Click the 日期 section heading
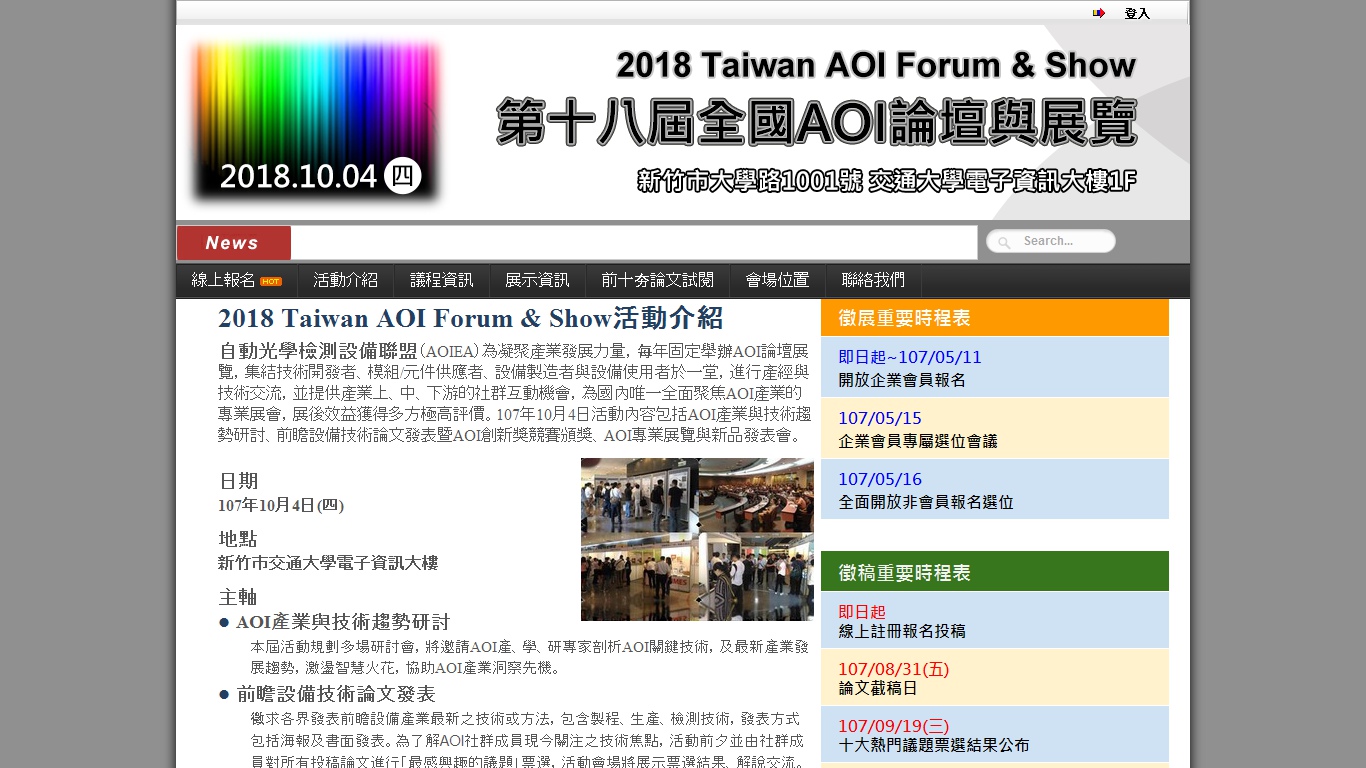 (238, 481)
